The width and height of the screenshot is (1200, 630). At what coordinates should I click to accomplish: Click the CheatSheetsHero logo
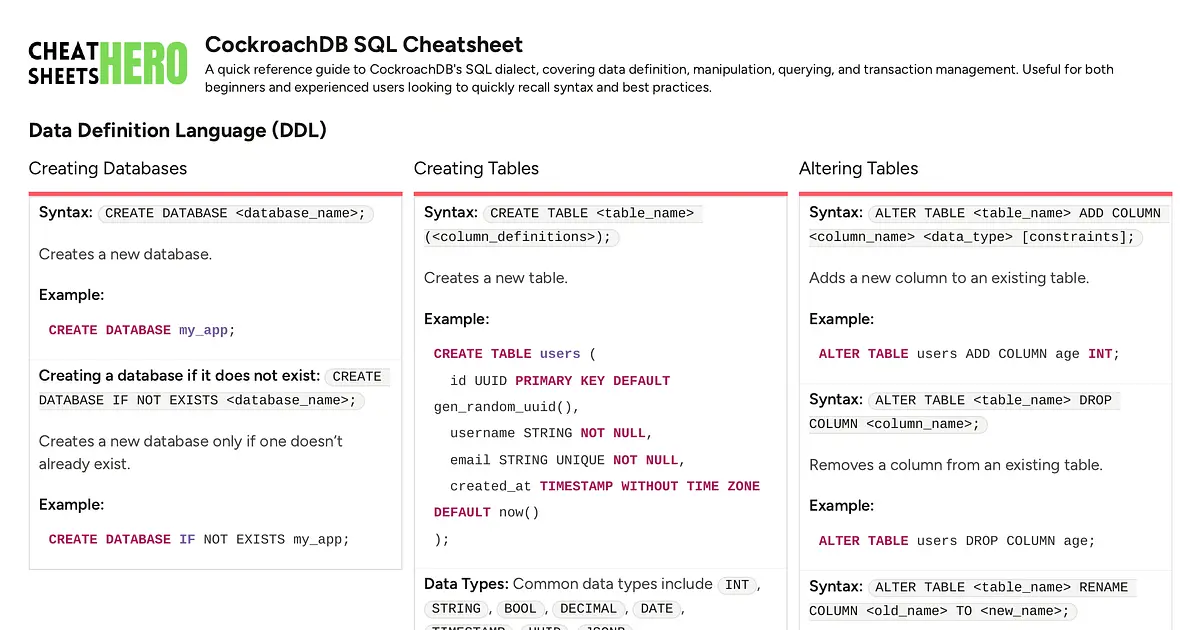click(107, 62)
